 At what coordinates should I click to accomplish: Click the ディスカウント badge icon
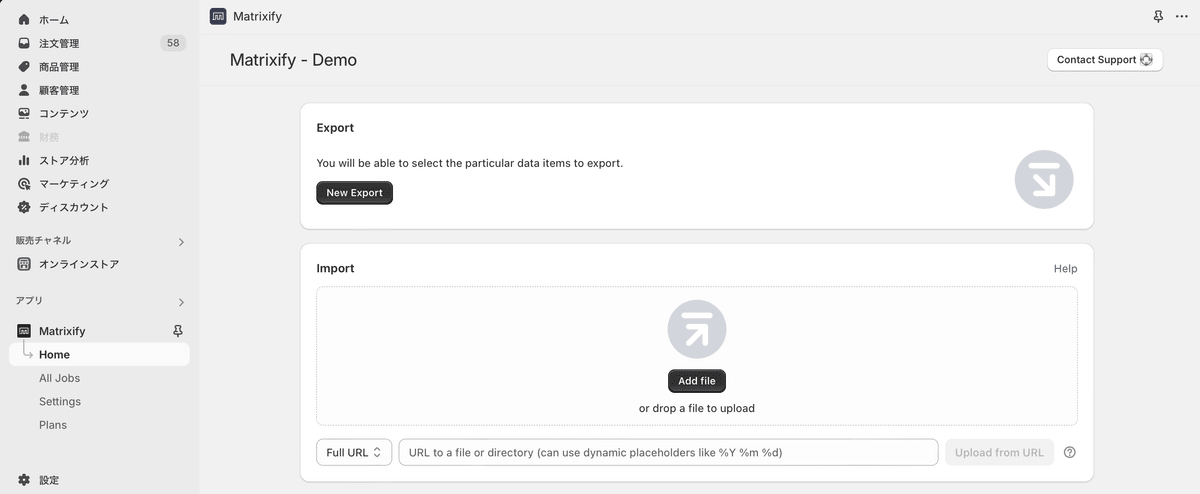[24, 207]
